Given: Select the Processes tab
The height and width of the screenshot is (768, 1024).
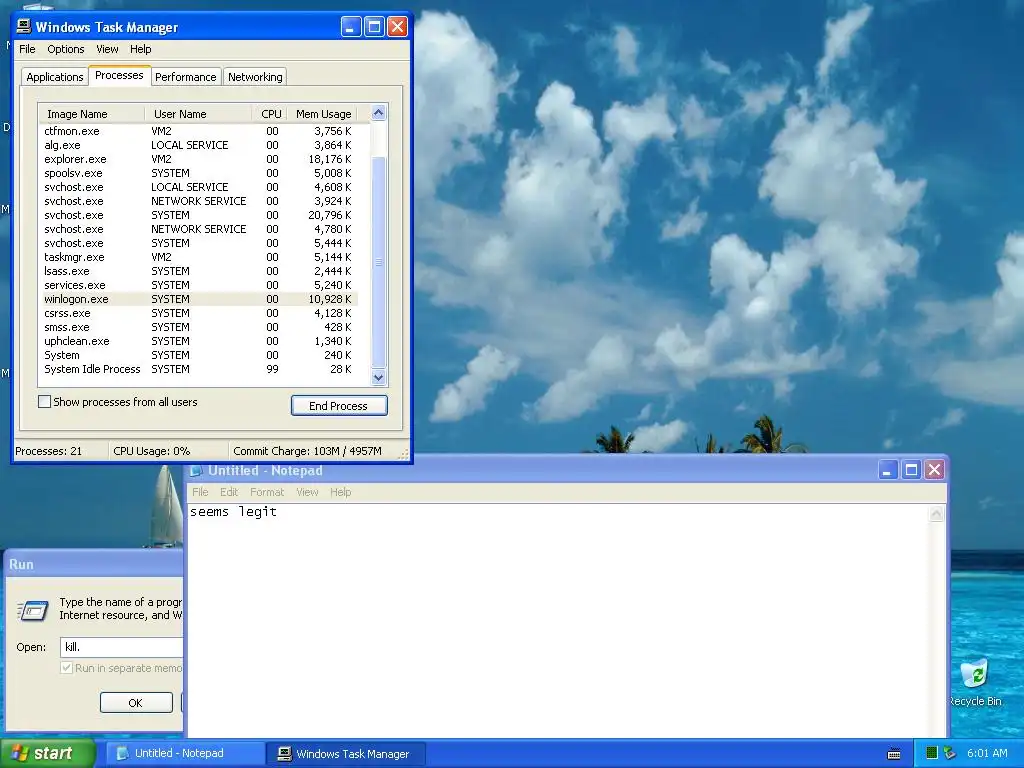Looking at the screenshot, I should point(120,75).
